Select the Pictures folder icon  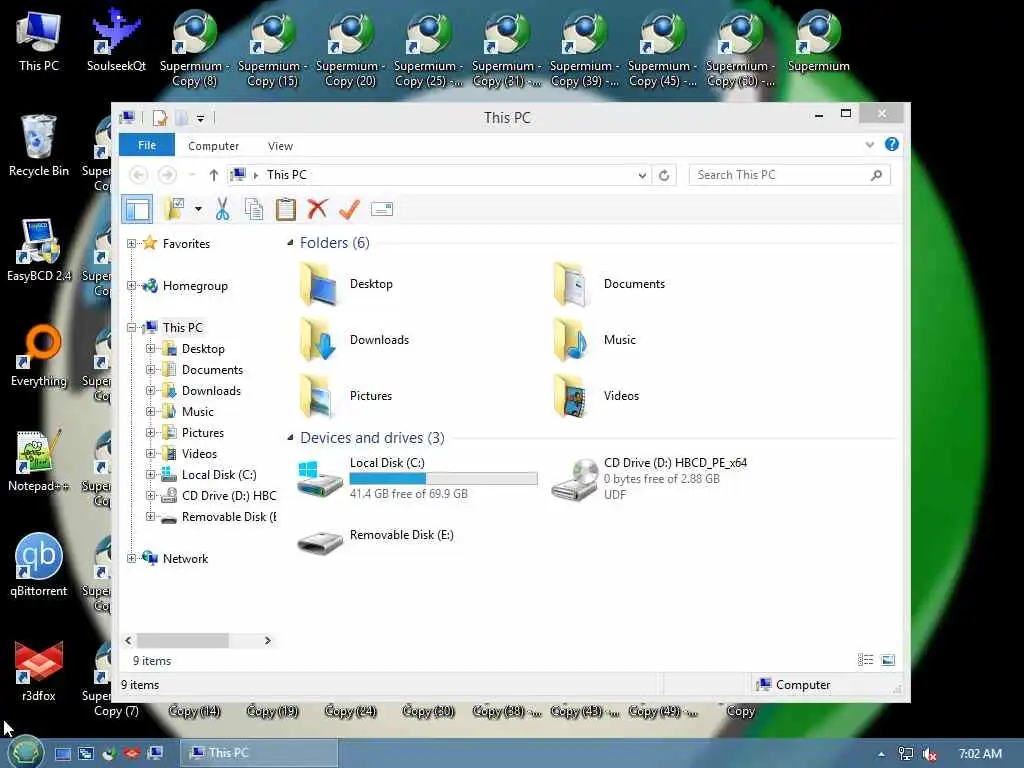[x=319, y=396]
